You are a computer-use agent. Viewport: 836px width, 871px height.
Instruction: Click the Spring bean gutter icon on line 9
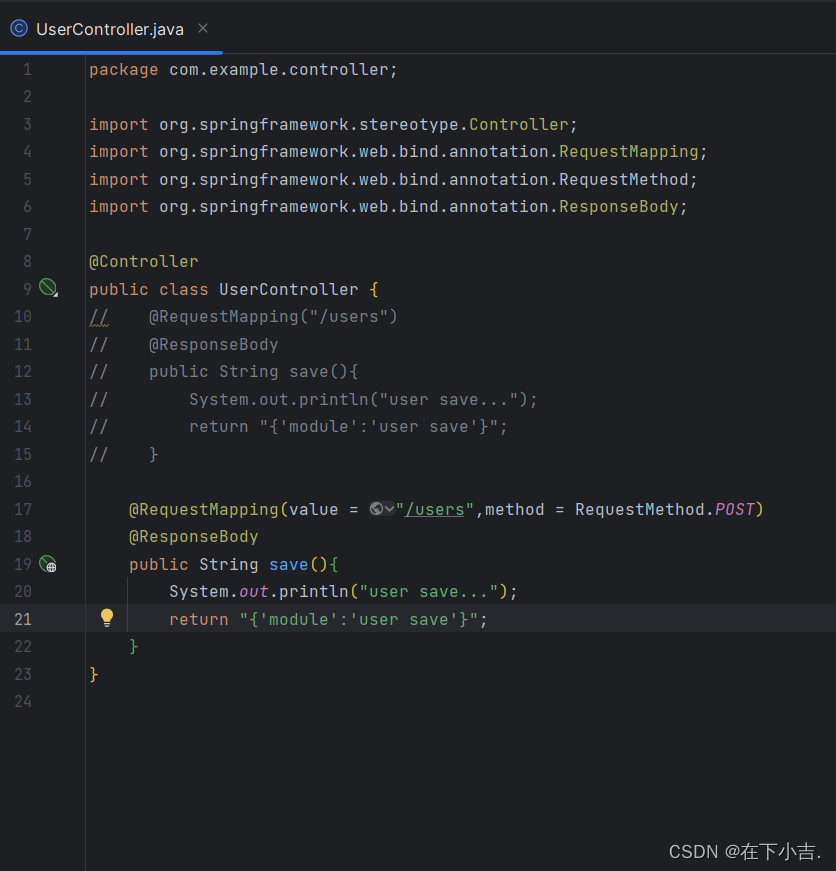[48, 288]
